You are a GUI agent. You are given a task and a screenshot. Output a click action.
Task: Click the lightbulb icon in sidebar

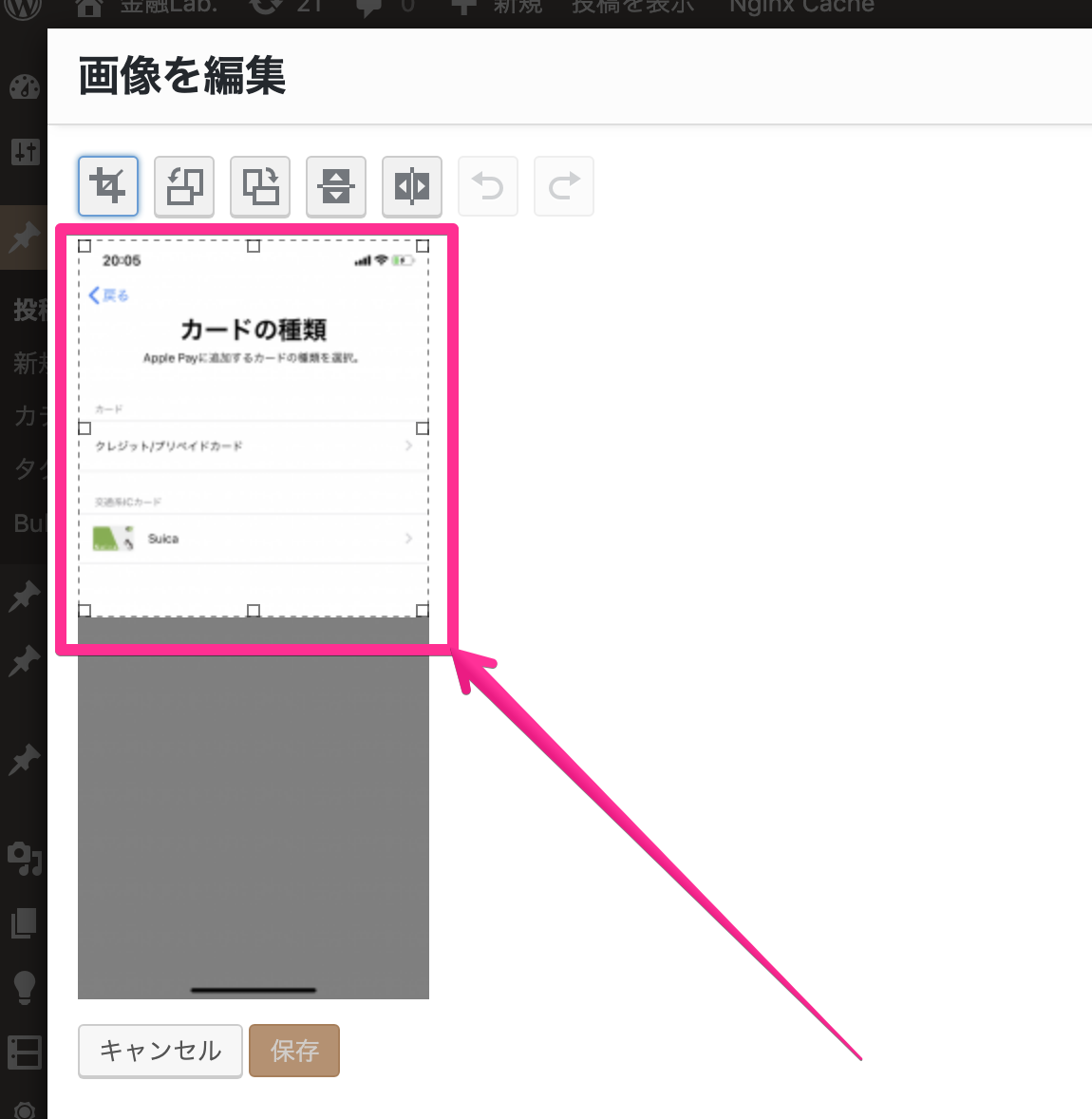click(x=25, y=988)
